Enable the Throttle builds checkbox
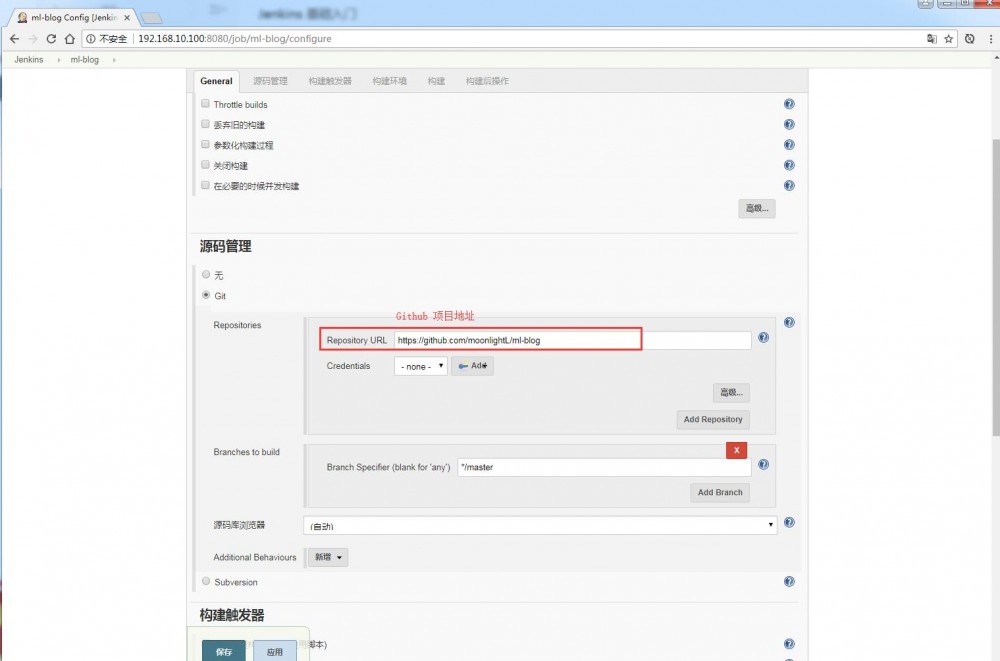The height and width of the screenshot is (661, 1000). (205, 103)
